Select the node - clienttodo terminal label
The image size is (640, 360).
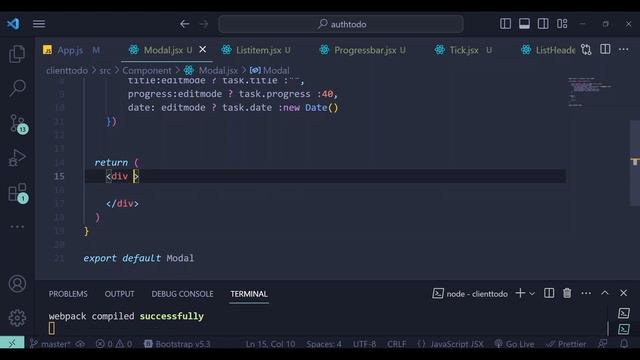(470, 294)
